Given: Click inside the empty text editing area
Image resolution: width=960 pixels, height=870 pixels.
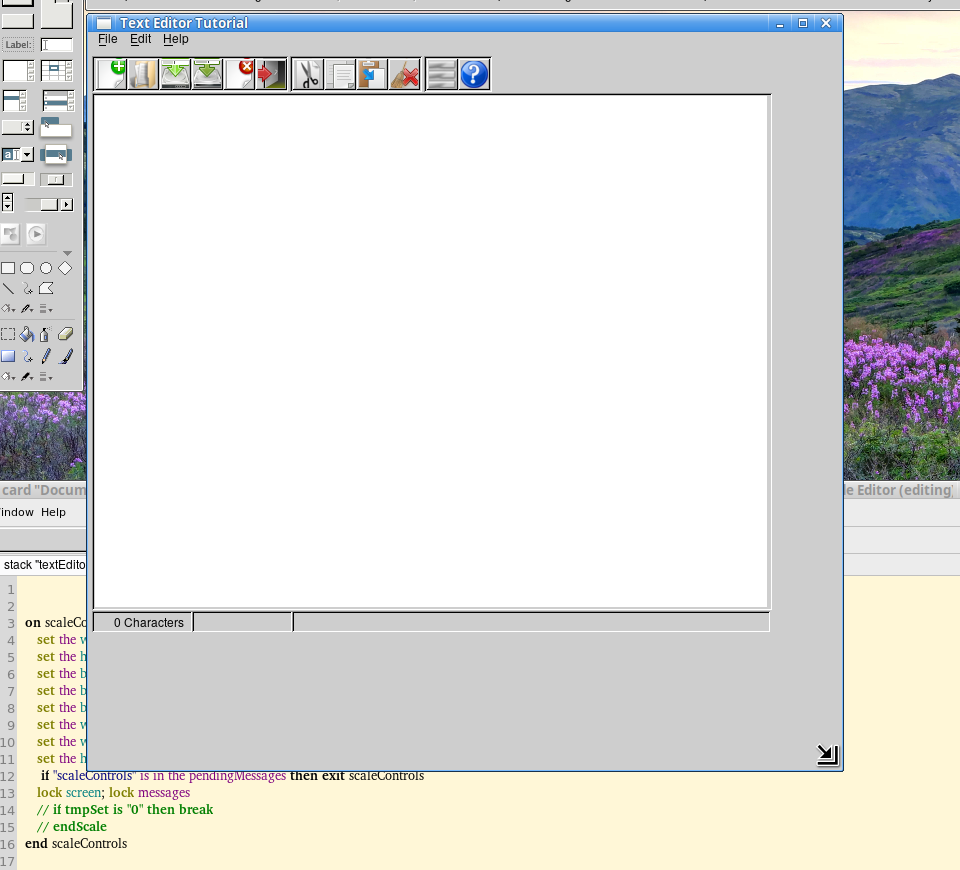Looking at the screenshot, I should (431, 350).
